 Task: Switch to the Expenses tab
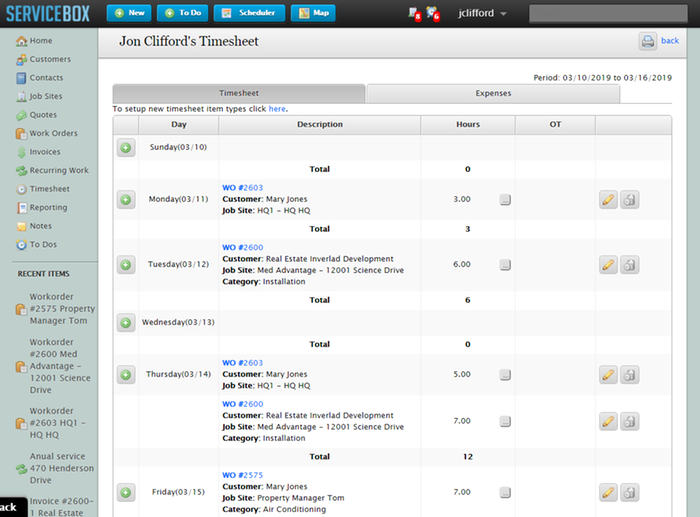coord(493,93)
